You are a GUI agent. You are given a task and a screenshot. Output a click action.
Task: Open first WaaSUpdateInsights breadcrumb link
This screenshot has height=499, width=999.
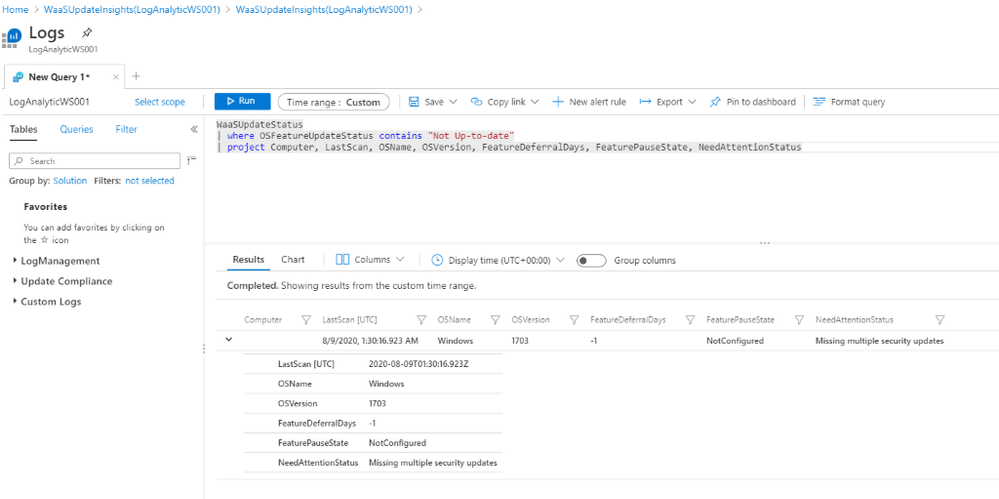tap(132, 10)
